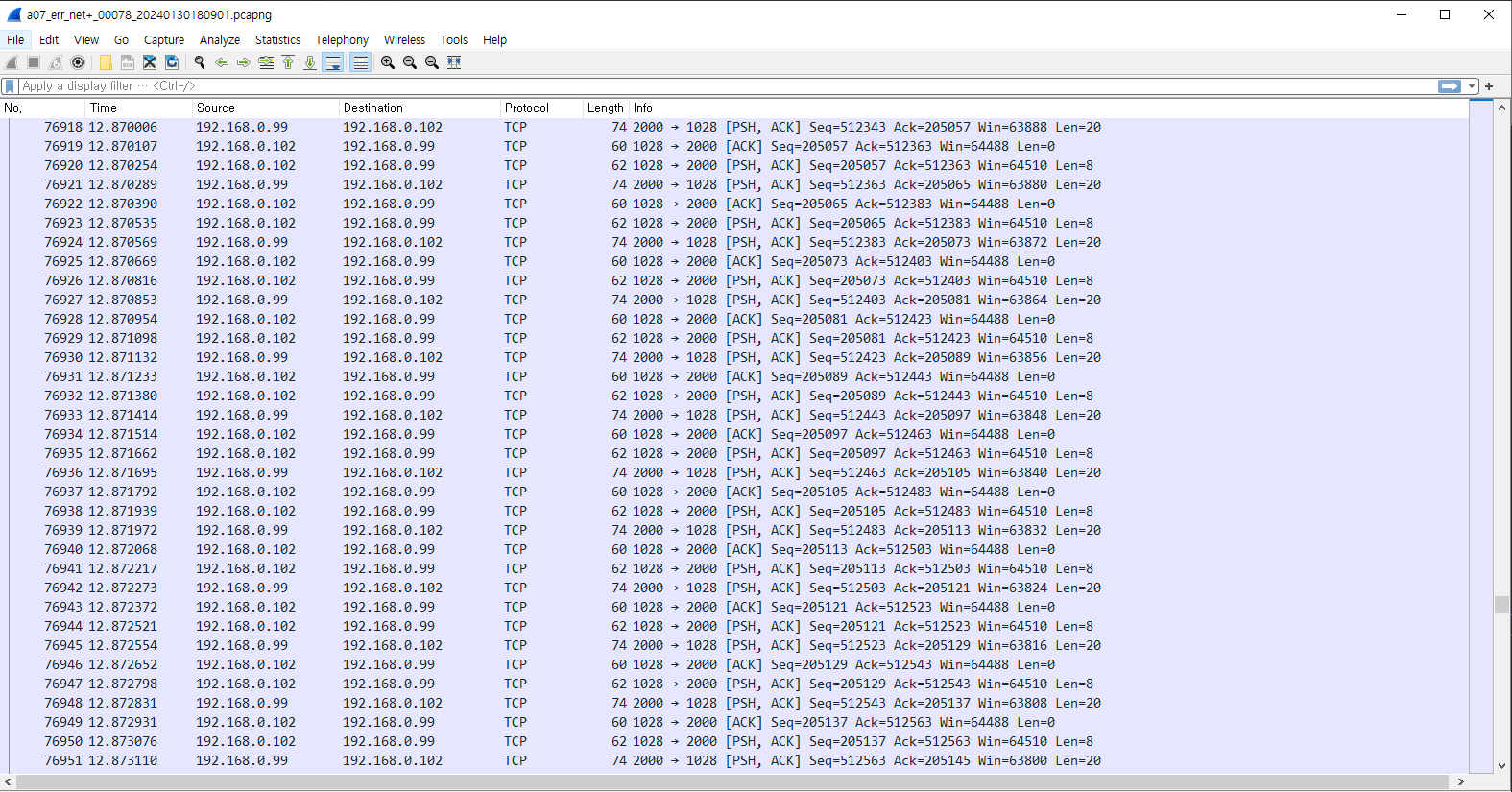1512x792 pixels.
Task: Click the resize columns to content icon
Action: (x=454, y=62)
